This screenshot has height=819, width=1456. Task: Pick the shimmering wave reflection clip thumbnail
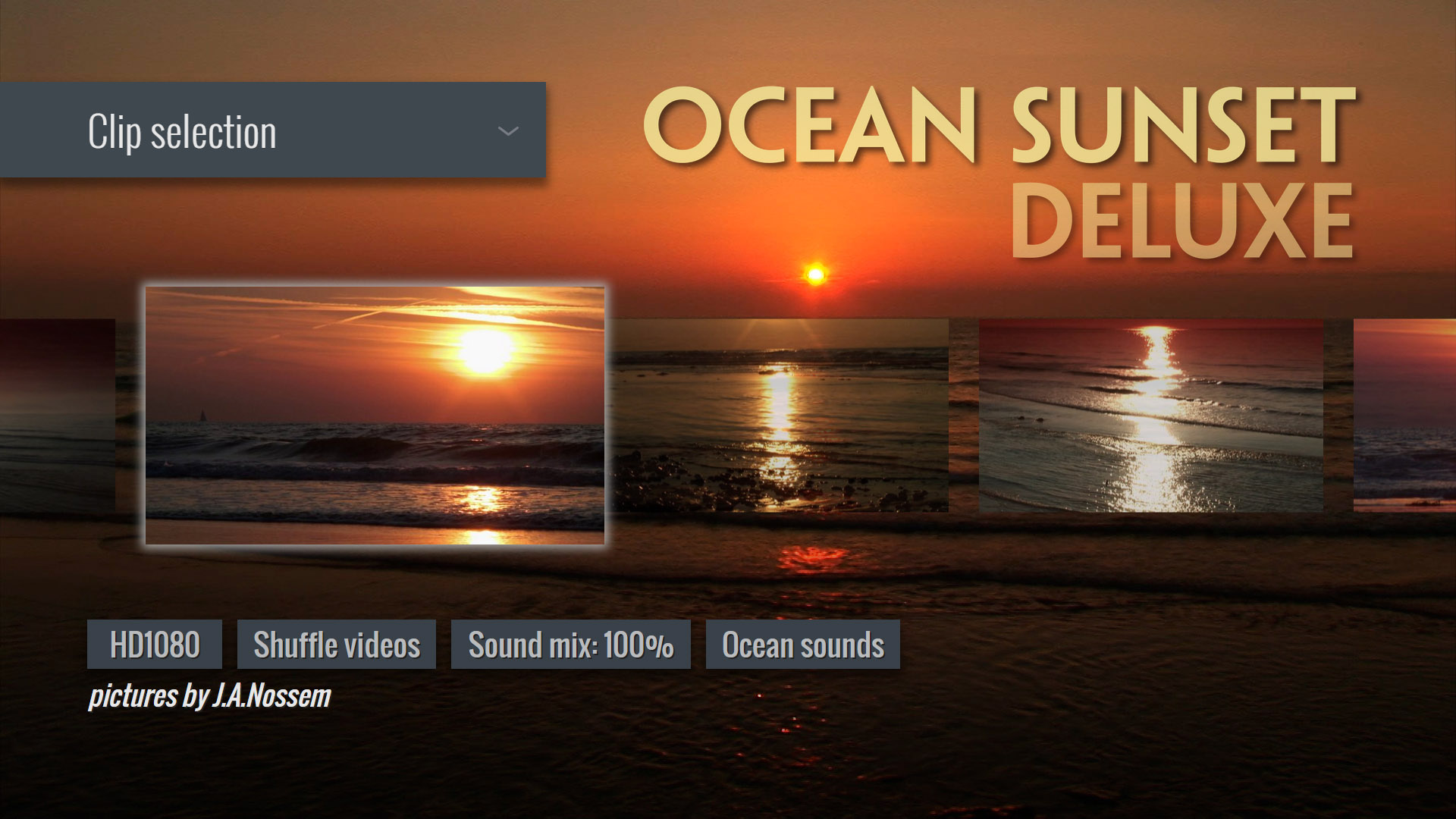point(1151,416)
